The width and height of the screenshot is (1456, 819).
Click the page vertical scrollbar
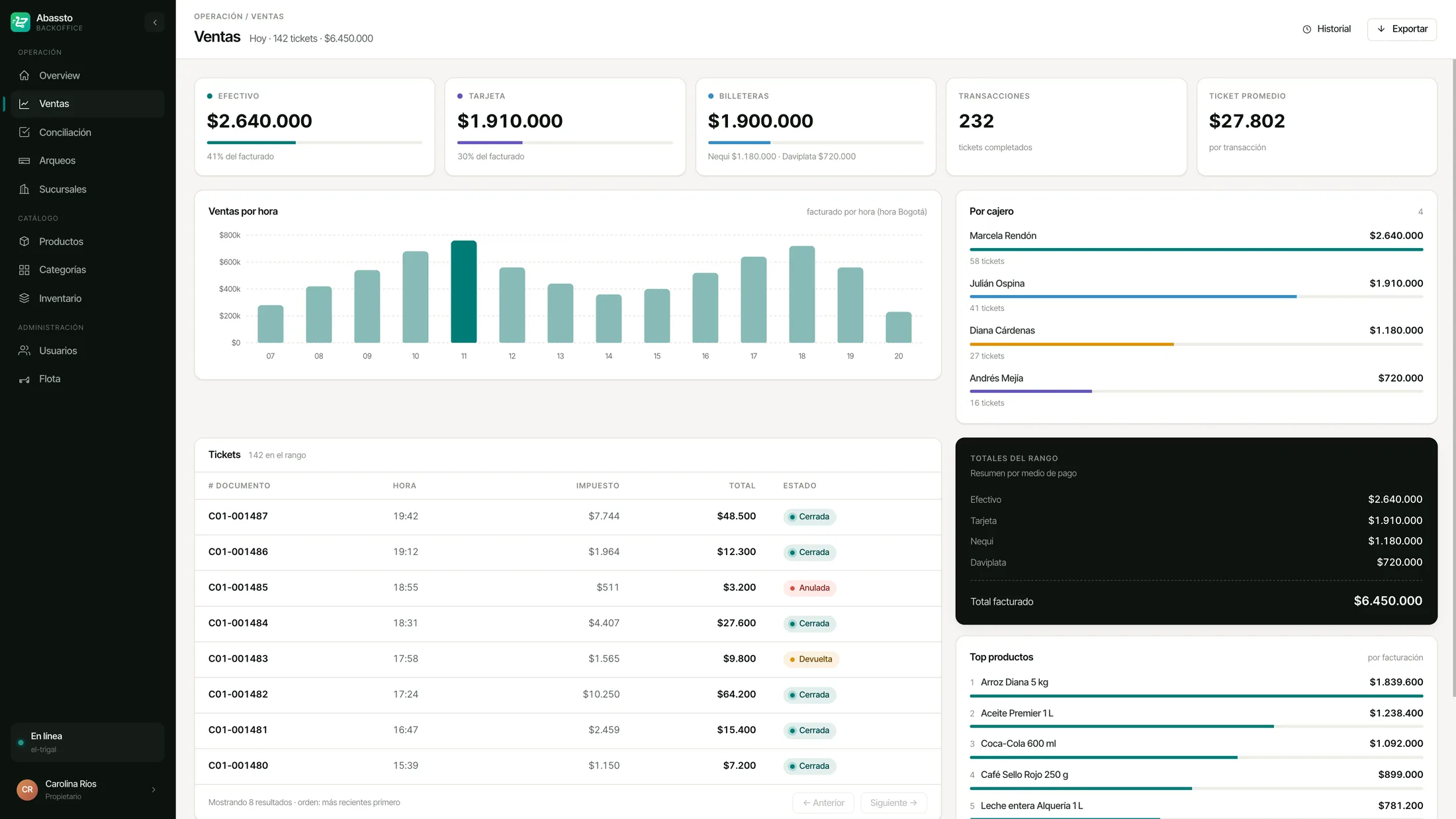[1453, 377]
